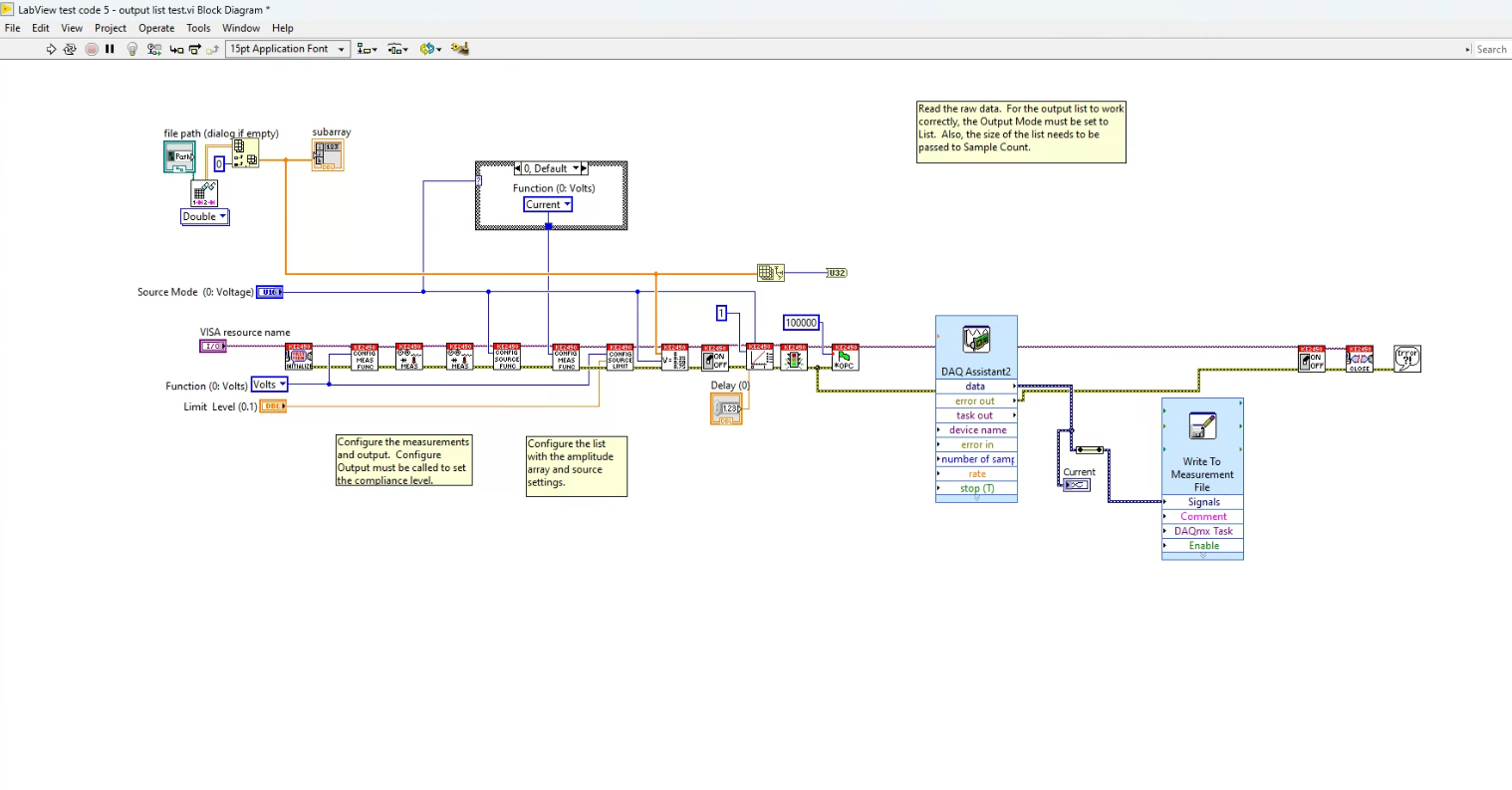Viewport: 1512px width, 790px height.
Task: Click the Clean Up Diagram icon
Action: coord(459,49)
